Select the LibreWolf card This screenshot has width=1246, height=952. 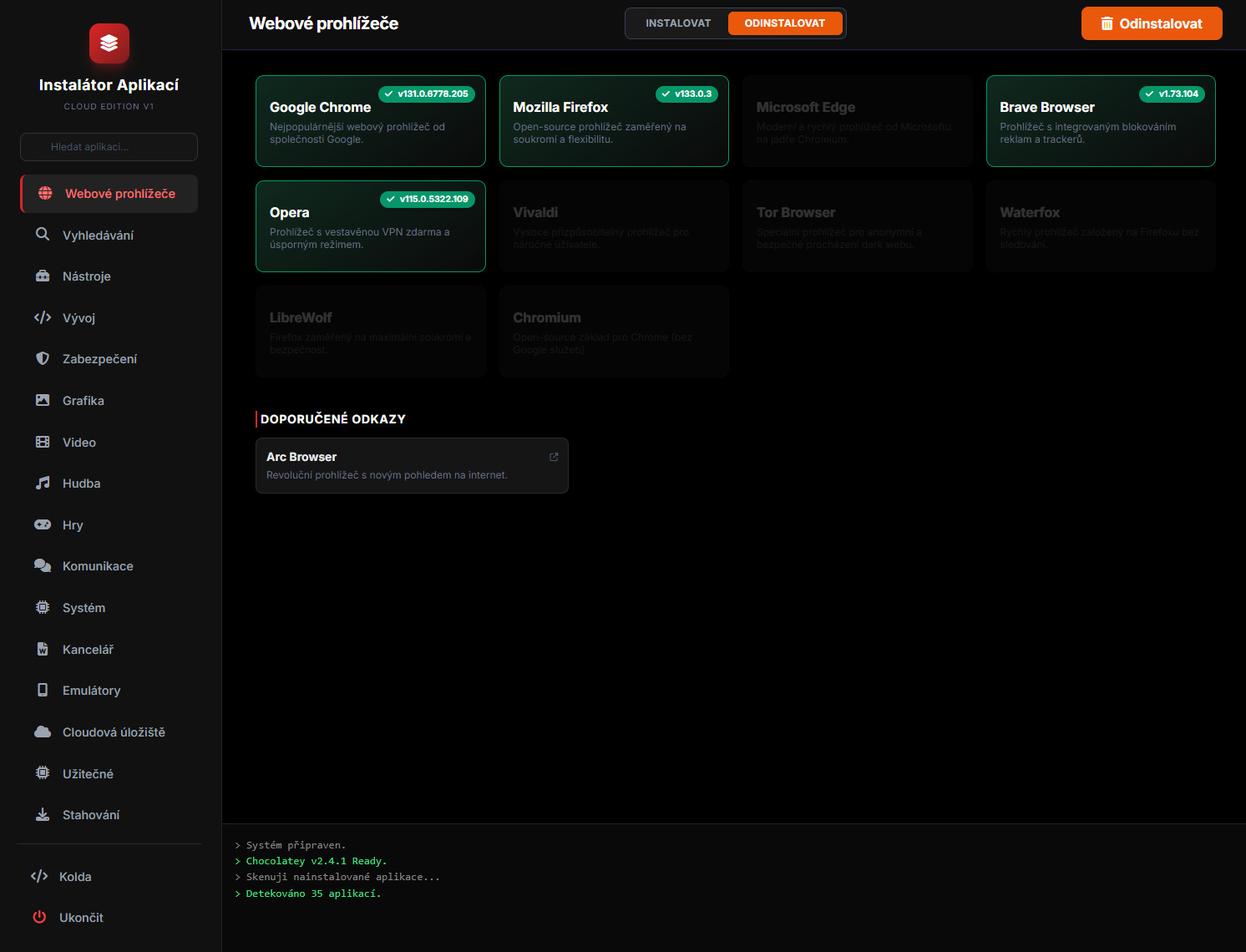371,332
